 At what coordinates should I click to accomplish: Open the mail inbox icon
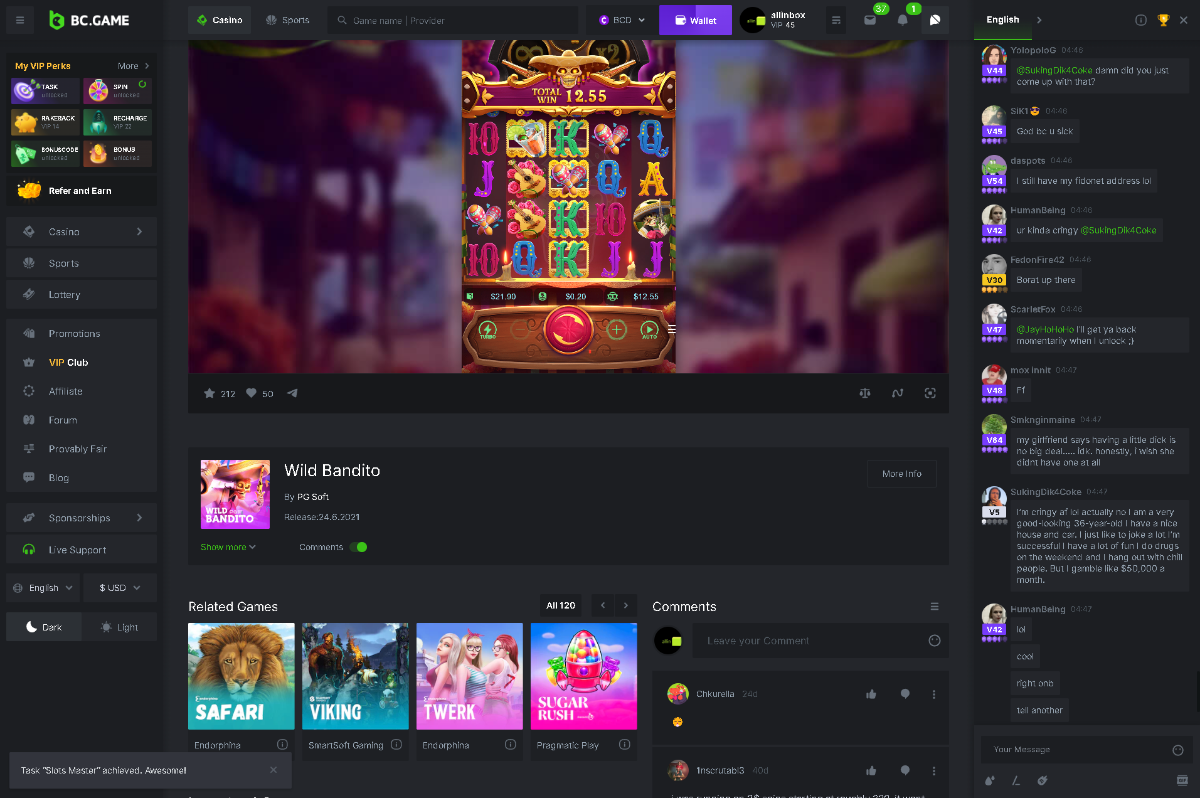point(870,20)
